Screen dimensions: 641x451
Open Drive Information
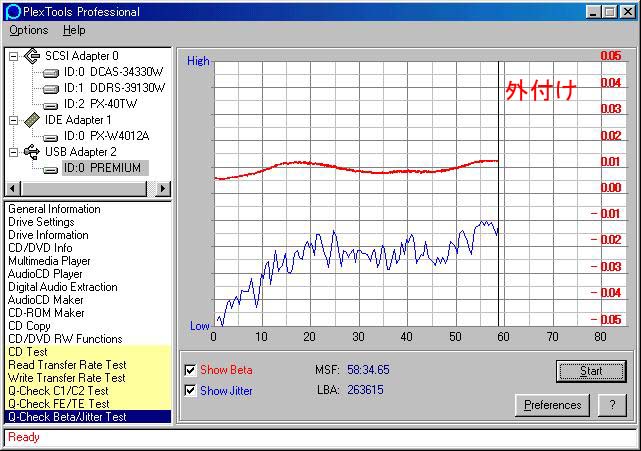pyautogui.click(x=48, y=235)
